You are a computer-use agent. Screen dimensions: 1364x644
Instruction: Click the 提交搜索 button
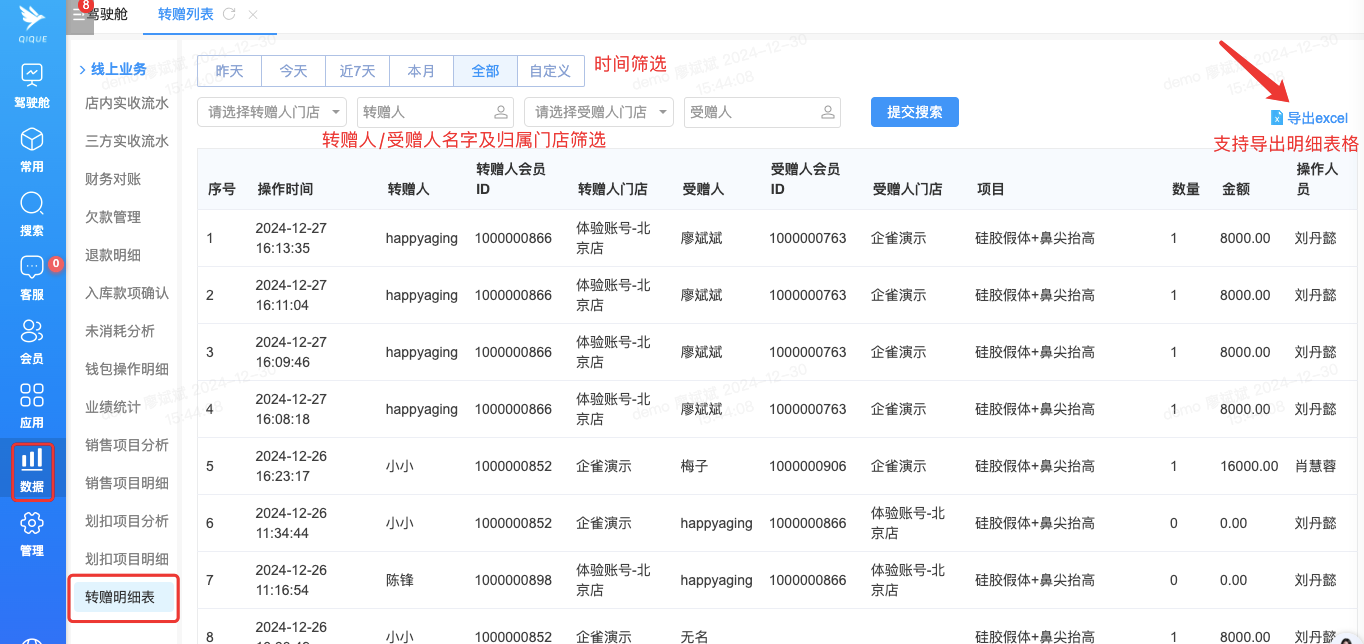coord(914,112)
